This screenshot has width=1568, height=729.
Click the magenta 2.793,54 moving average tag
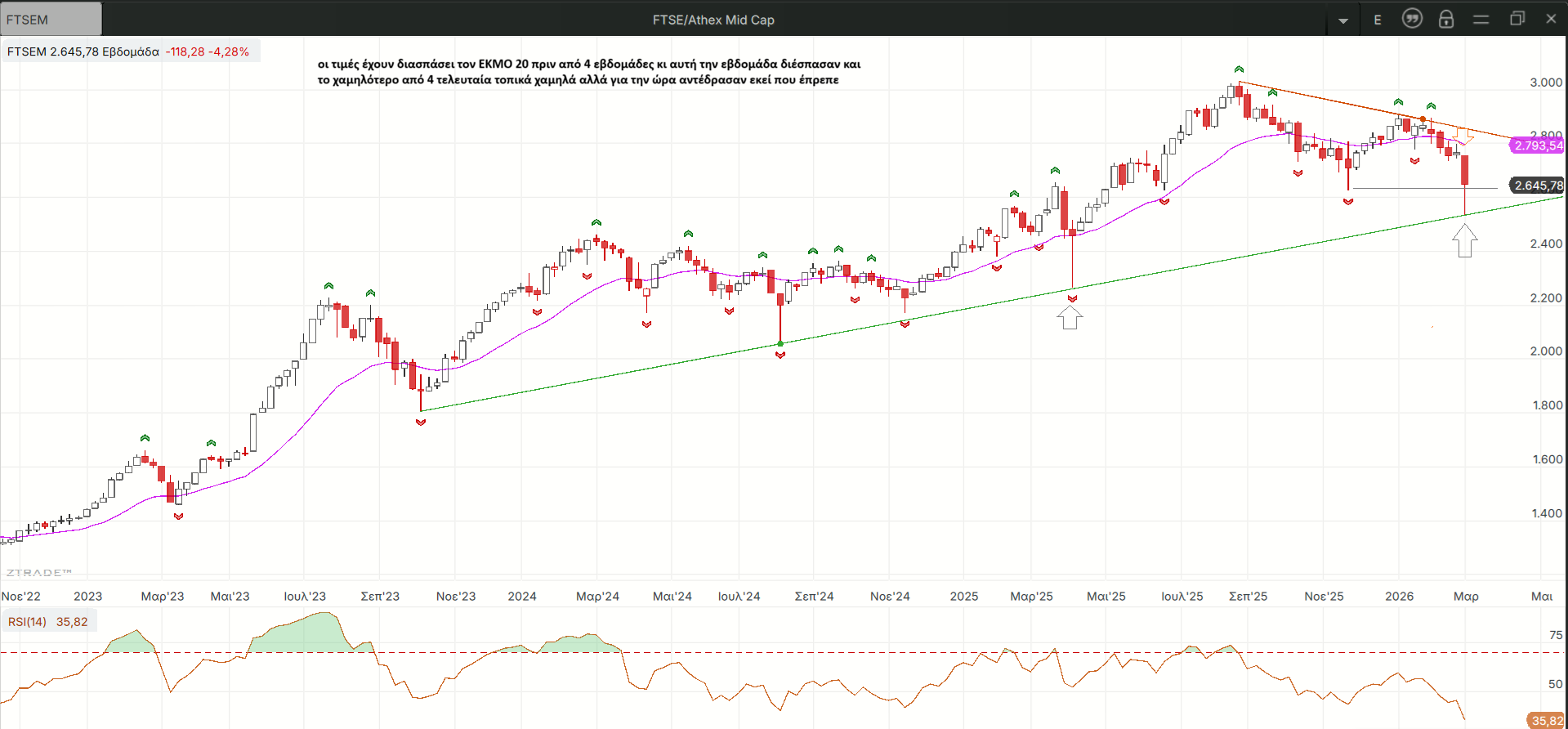1537,145
